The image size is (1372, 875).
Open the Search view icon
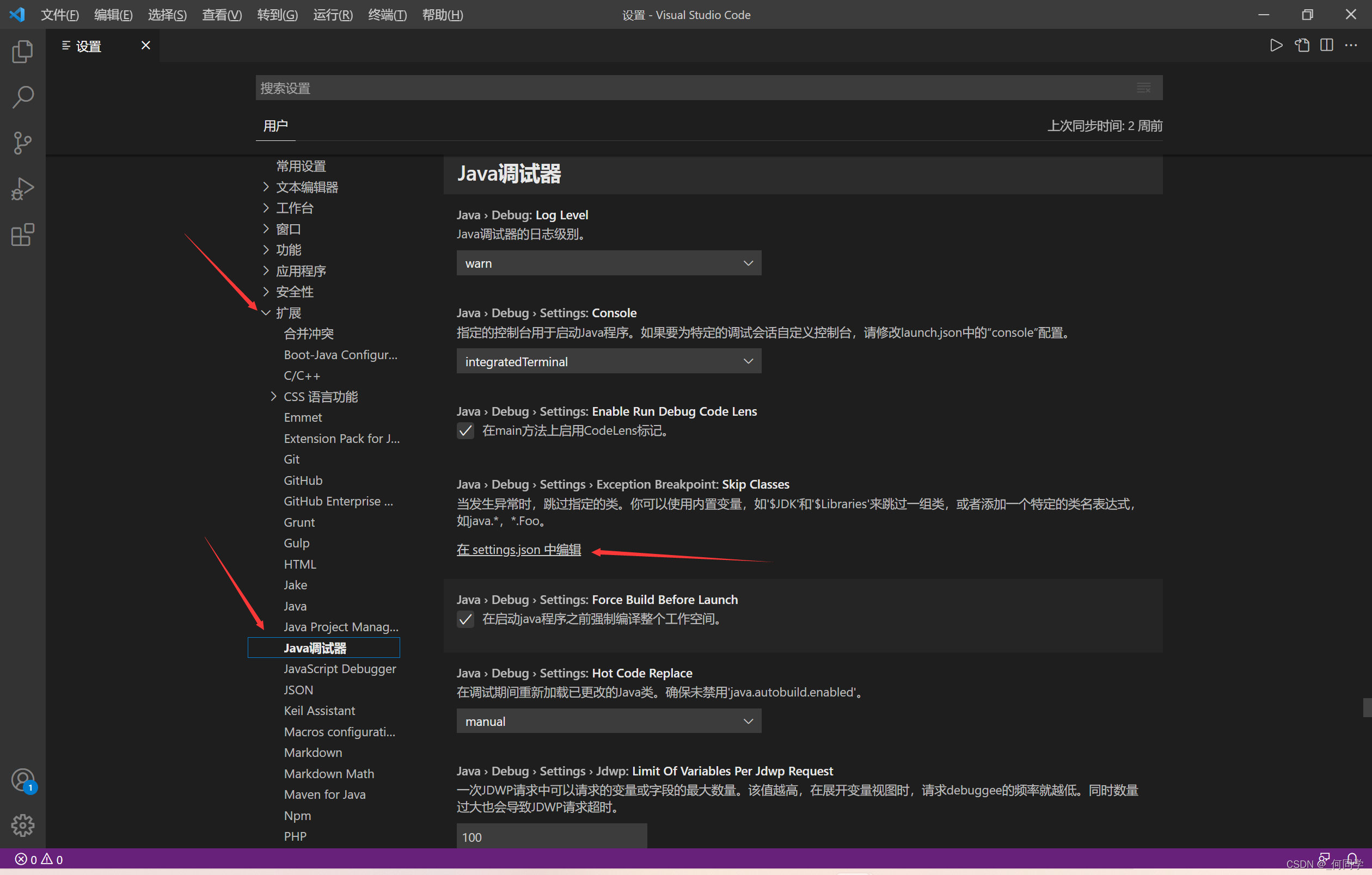point(22,97)
